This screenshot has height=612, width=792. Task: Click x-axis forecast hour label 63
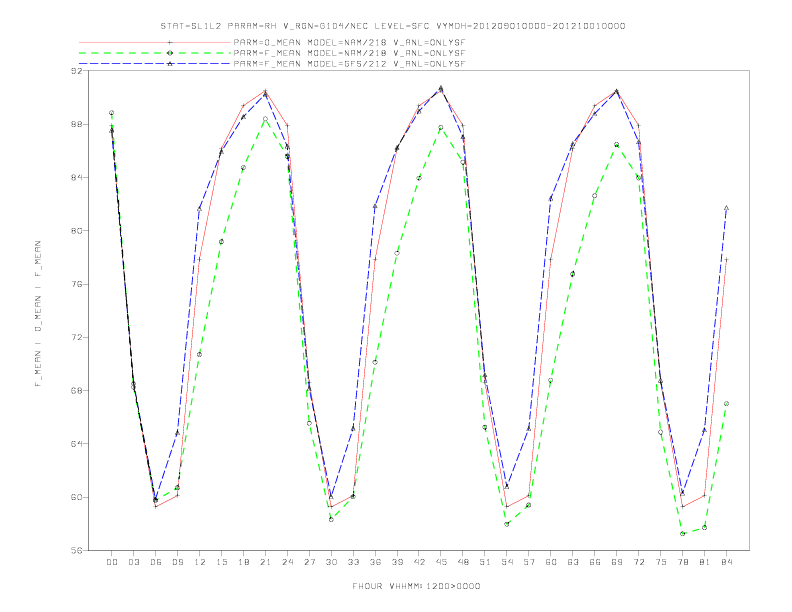coord(573,562)
